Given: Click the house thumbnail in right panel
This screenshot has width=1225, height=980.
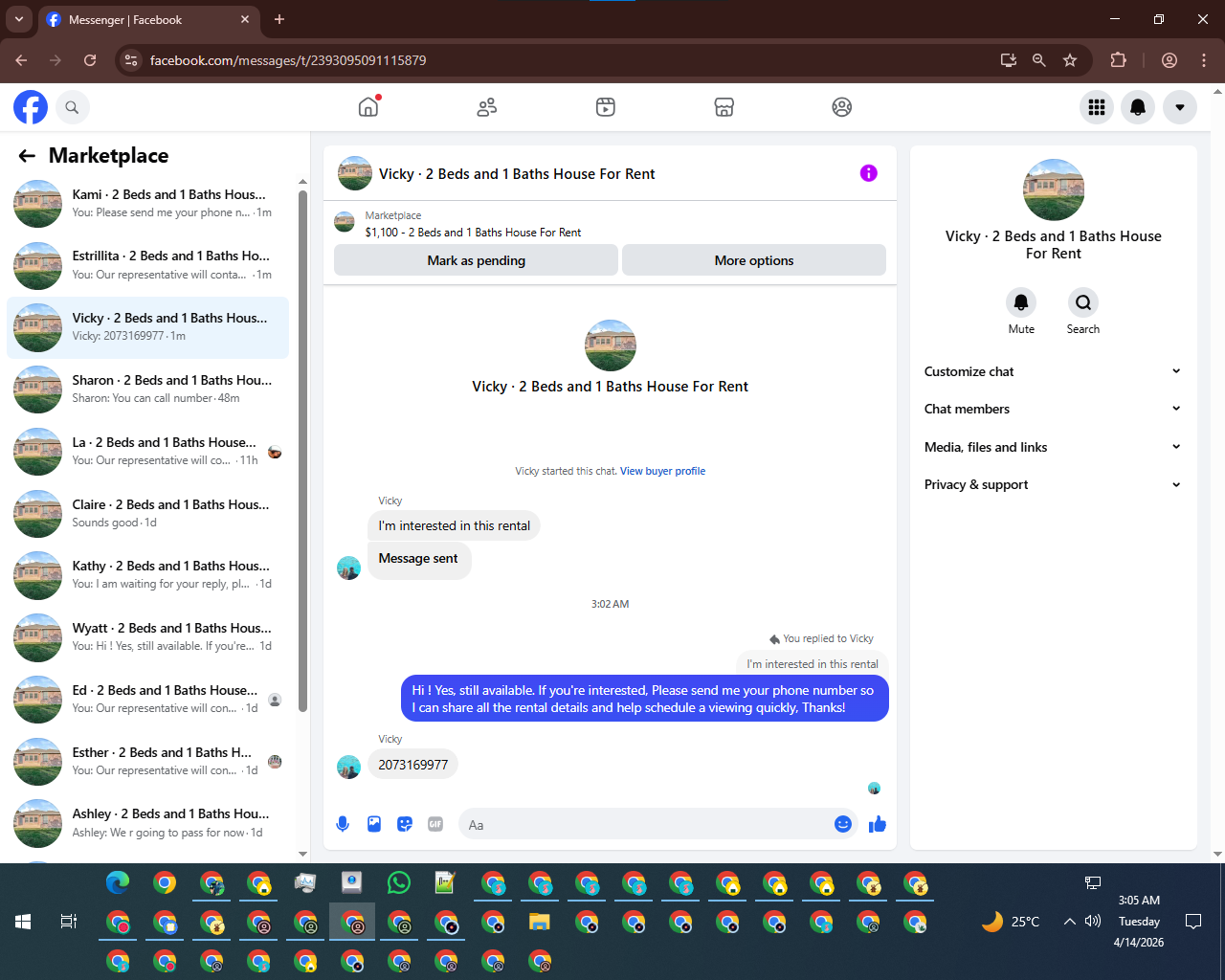Looking at the screenshot, I should [x=1053, y=189].
